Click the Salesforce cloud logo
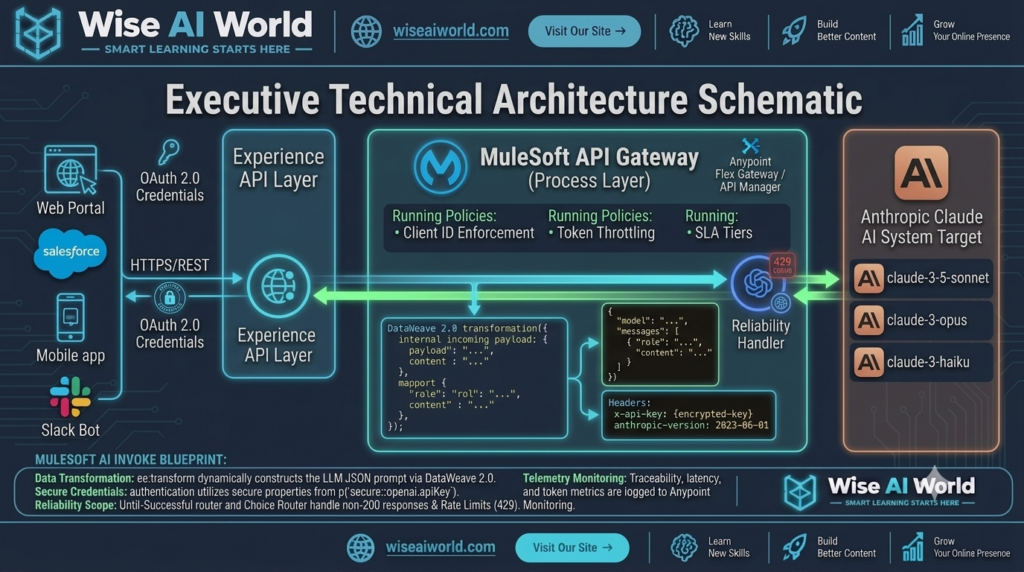The width and height of the screenshot is (1024, 572). [x=70, y=252]
